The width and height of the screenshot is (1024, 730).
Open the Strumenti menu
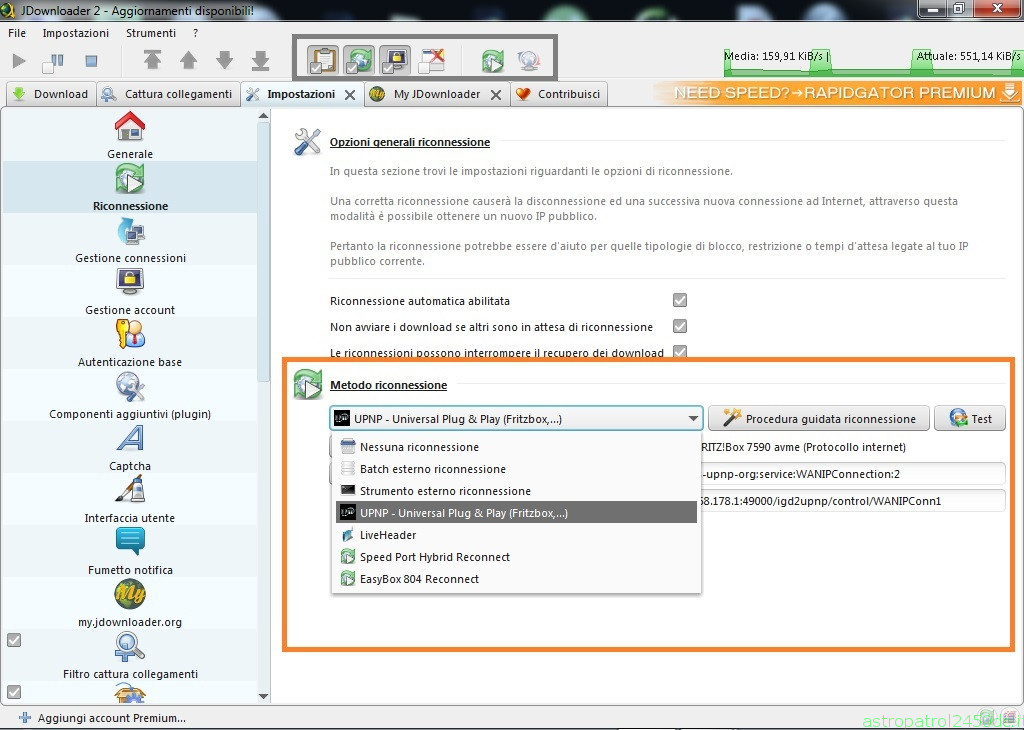(x=151, y=33)
